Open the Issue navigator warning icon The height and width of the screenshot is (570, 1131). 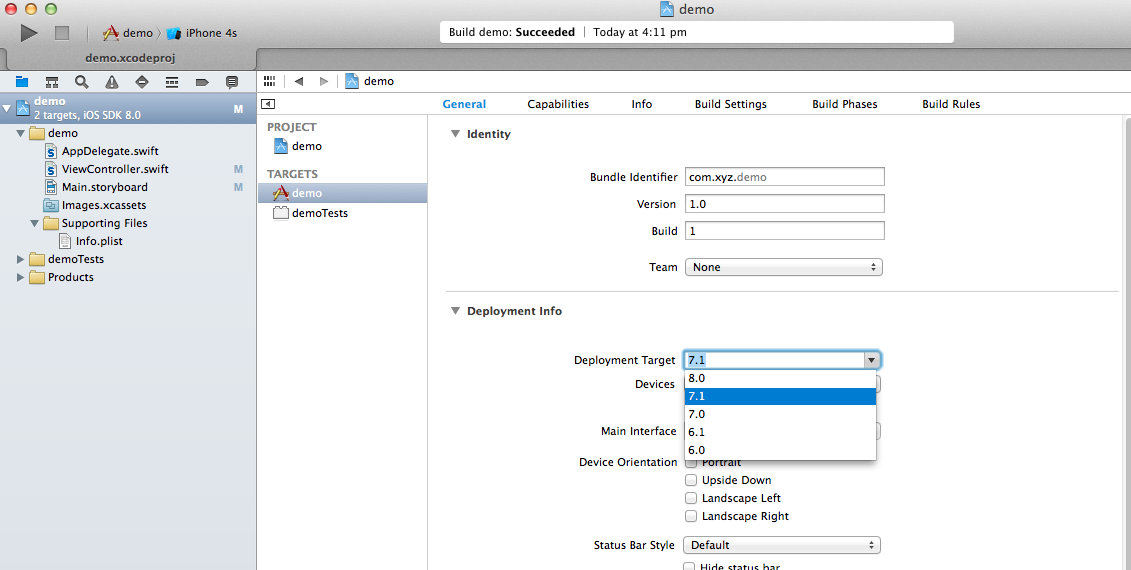(112, 82)
